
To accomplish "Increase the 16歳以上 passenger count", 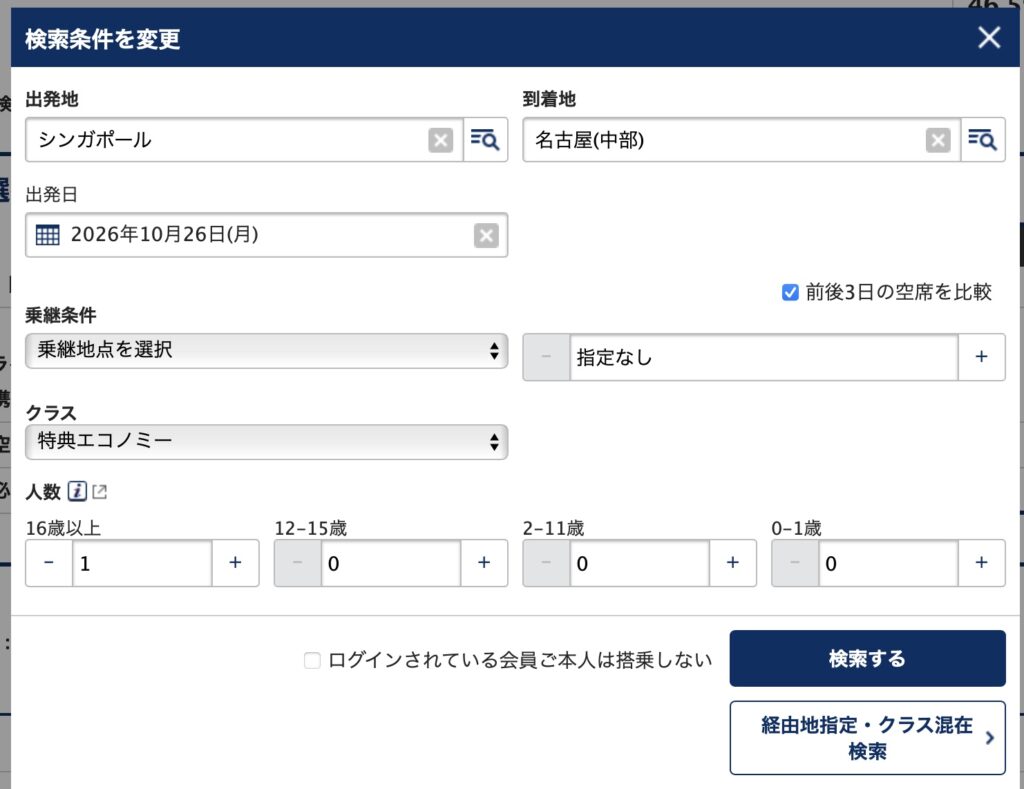I will tap(236, 563).
